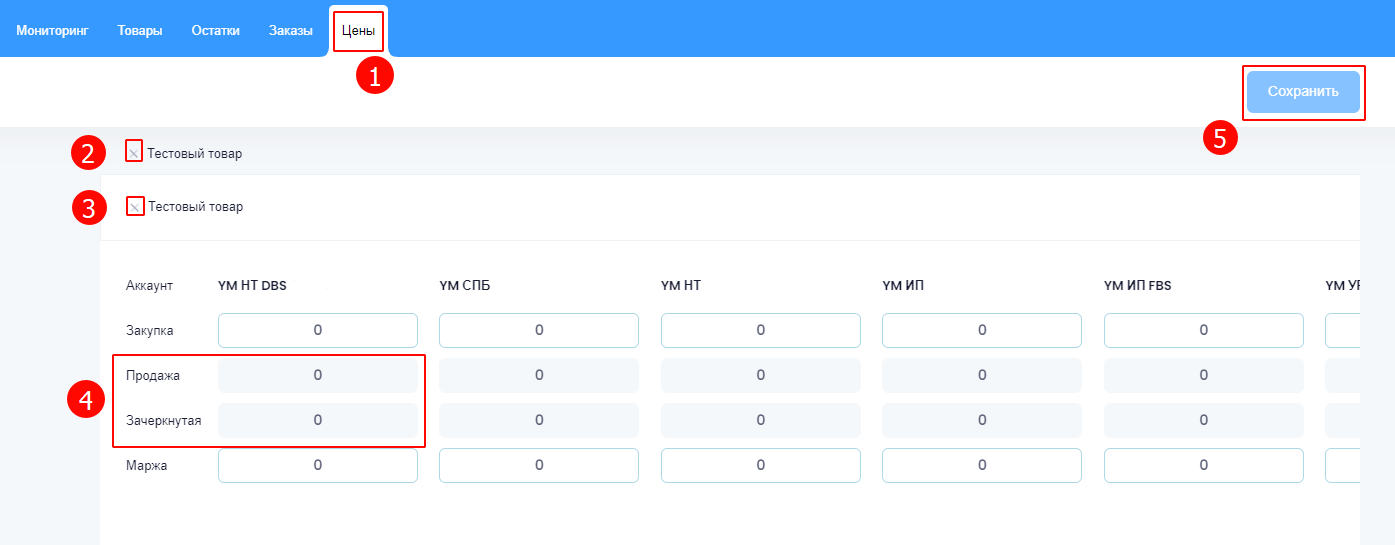Select Маржа input under YM СПБ
The image size is (1395, 545).
539,465
